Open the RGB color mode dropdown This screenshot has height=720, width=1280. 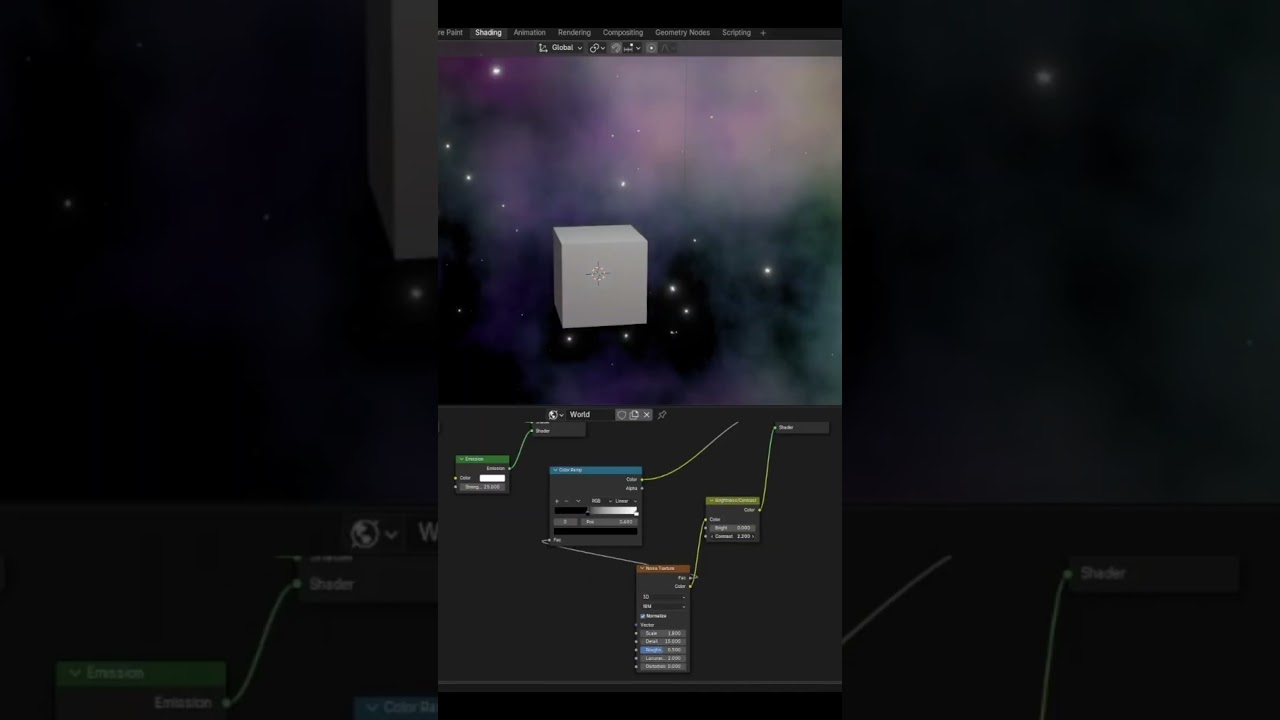[x=601, y=501]
